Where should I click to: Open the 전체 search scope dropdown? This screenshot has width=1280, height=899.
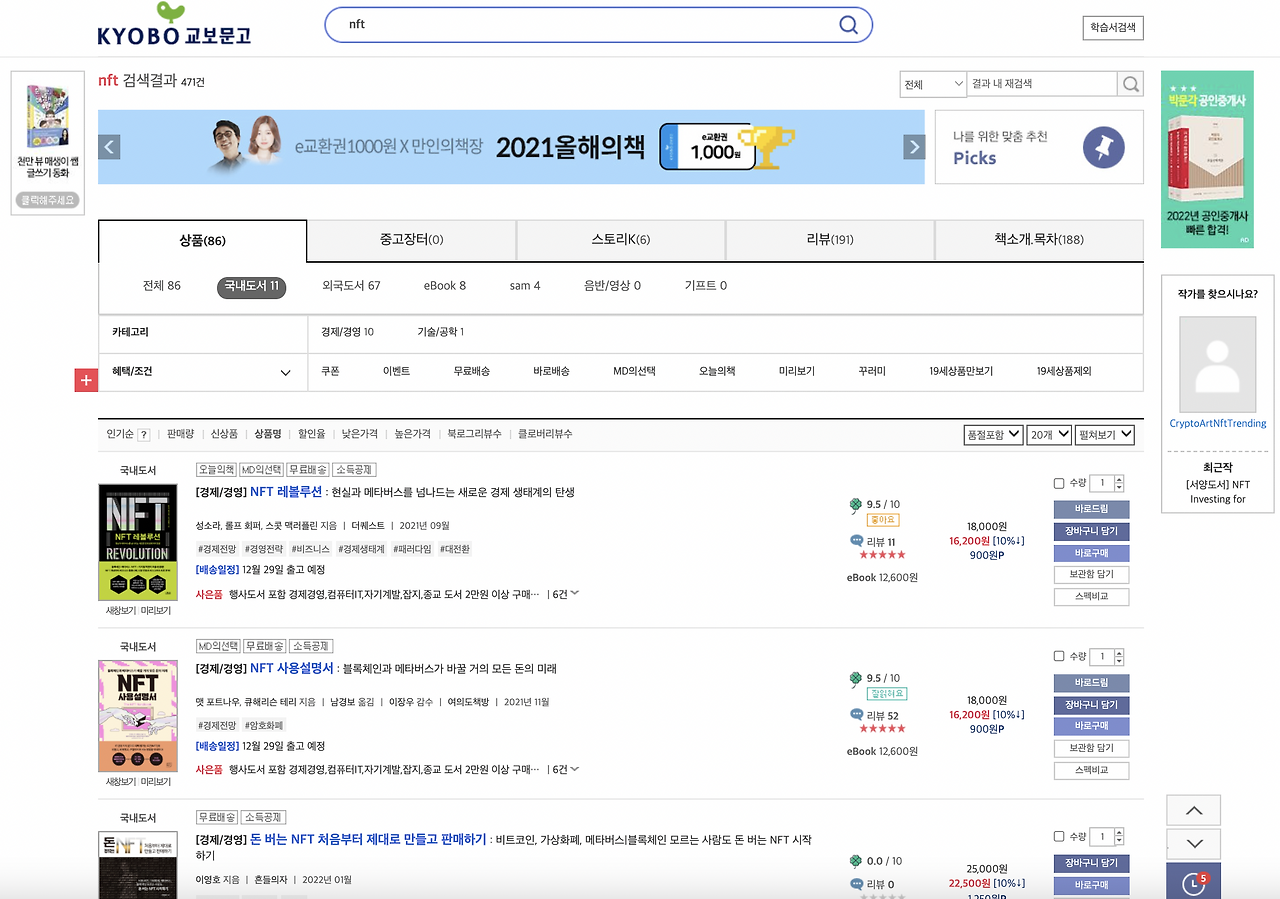(x=933, y=85)
